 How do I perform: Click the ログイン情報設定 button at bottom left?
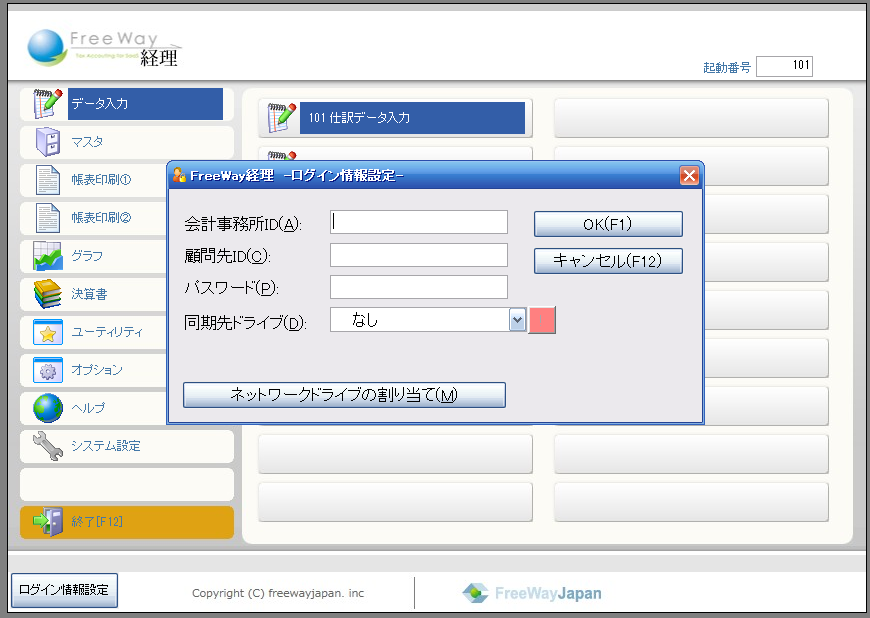[x=64, y=590]
